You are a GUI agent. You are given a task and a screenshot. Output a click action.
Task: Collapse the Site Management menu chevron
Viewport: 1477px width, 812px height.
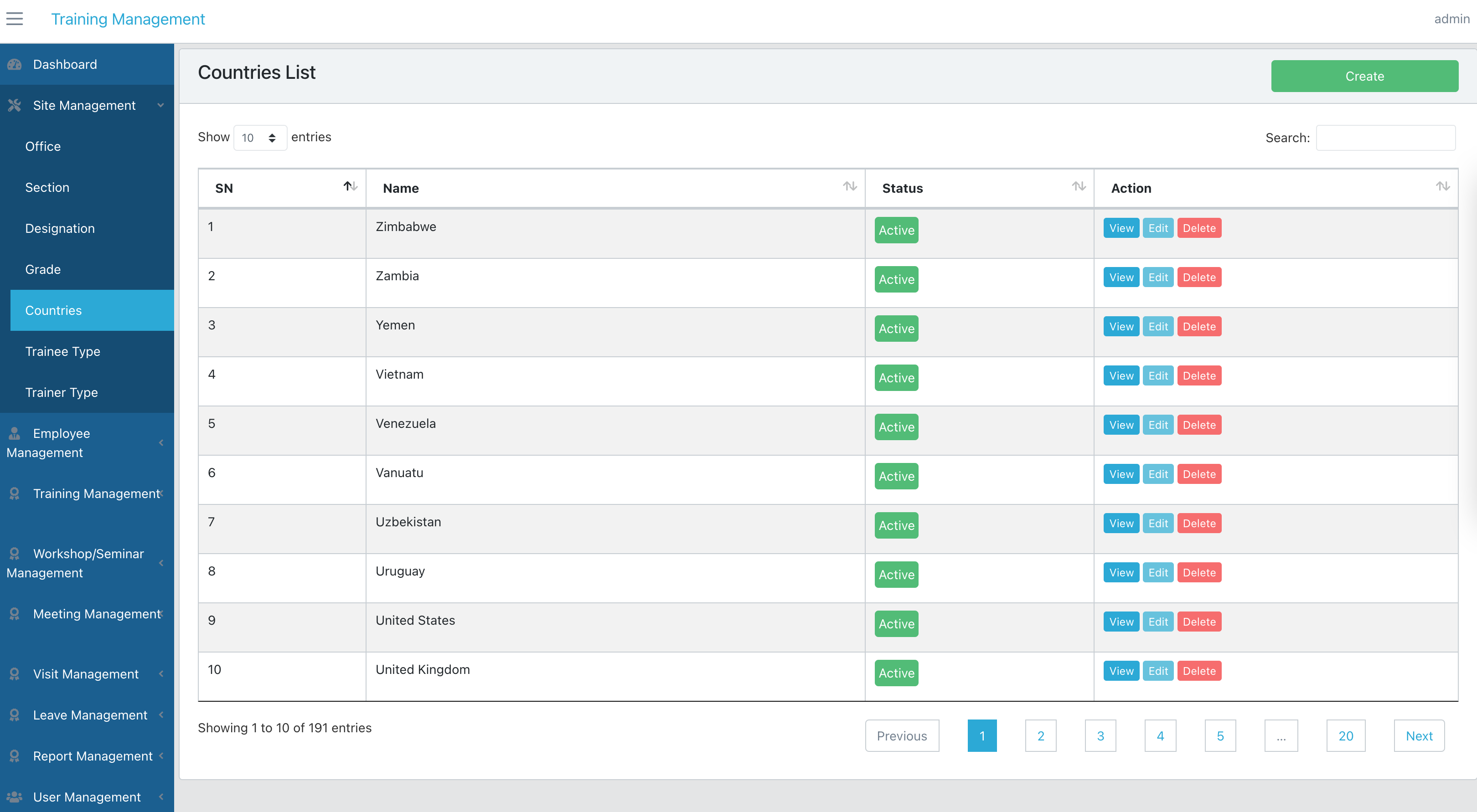click(161, 105)
